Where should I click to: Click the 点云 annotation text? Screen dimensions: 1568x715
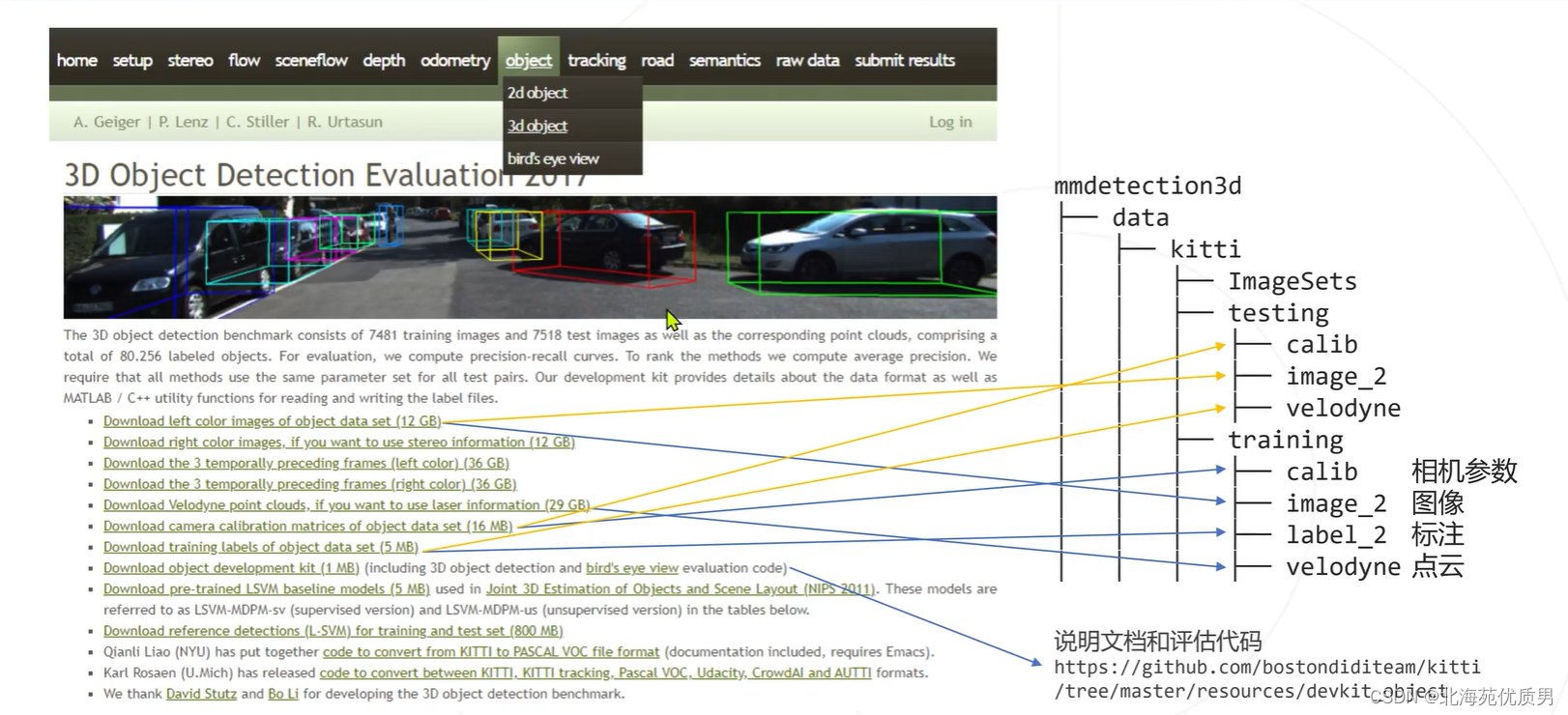coord(1437,567)
